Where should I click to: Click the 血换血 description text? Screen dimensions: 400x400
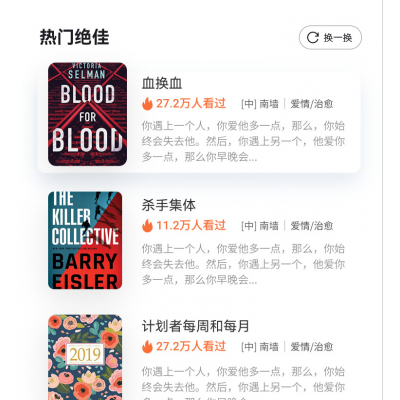point(243,141)
